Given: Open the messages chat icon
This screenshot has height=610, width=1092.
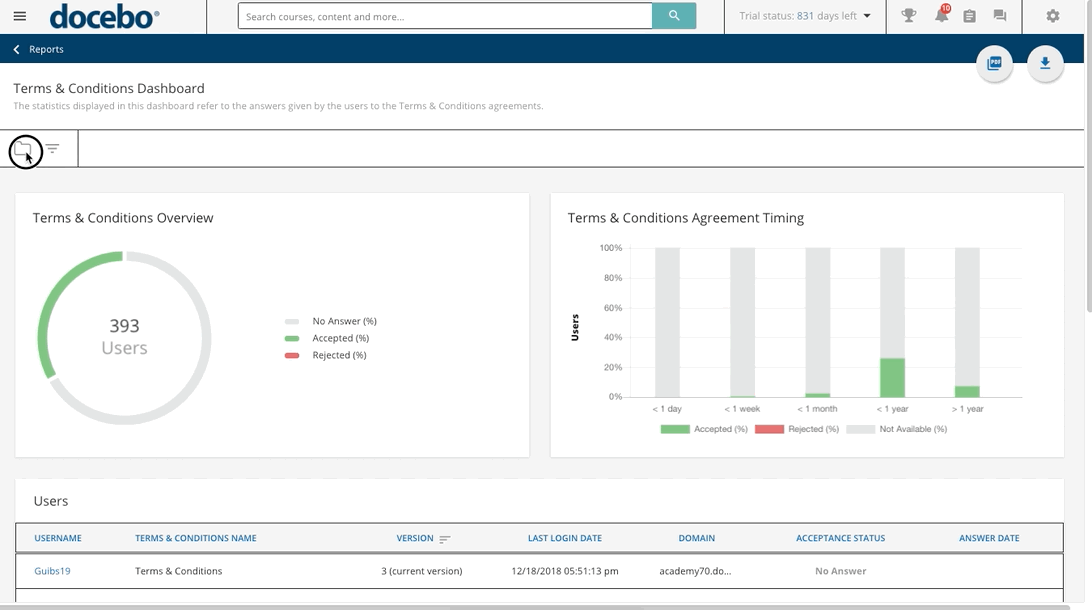Looking at the screenshot, I should click(1000, 15).
